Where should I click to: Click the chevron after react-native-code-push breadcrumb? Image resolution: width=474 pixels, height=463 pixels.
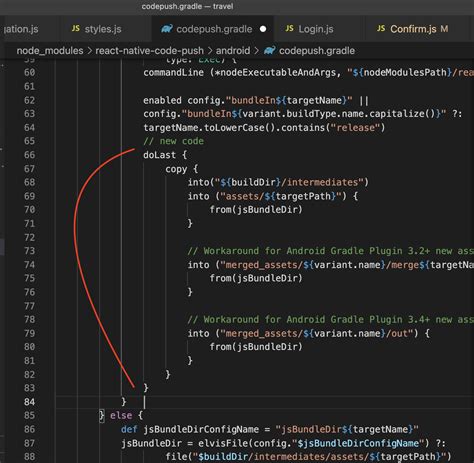[x=210, y=51]
